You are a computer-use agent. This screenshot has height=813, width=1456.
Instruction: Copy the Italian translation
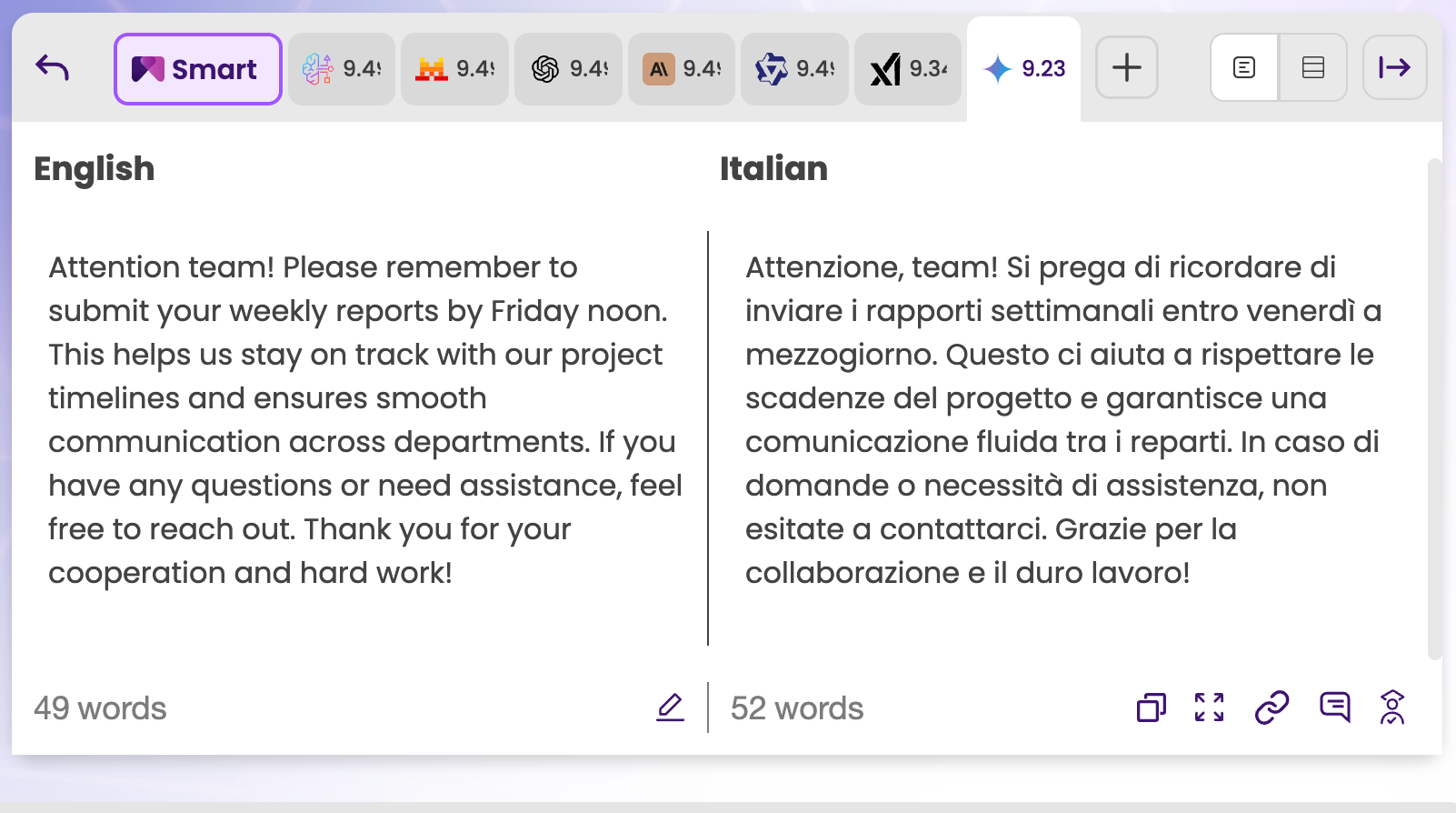pyautogui.click(x=1152, y=708)
